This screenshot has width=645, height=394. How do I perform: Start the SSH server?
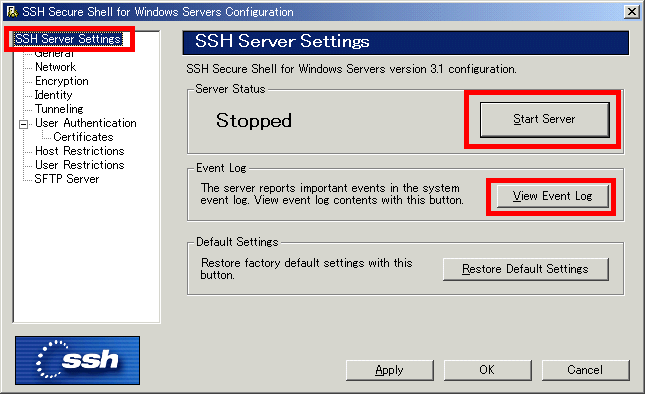click(x=544, y=119)
